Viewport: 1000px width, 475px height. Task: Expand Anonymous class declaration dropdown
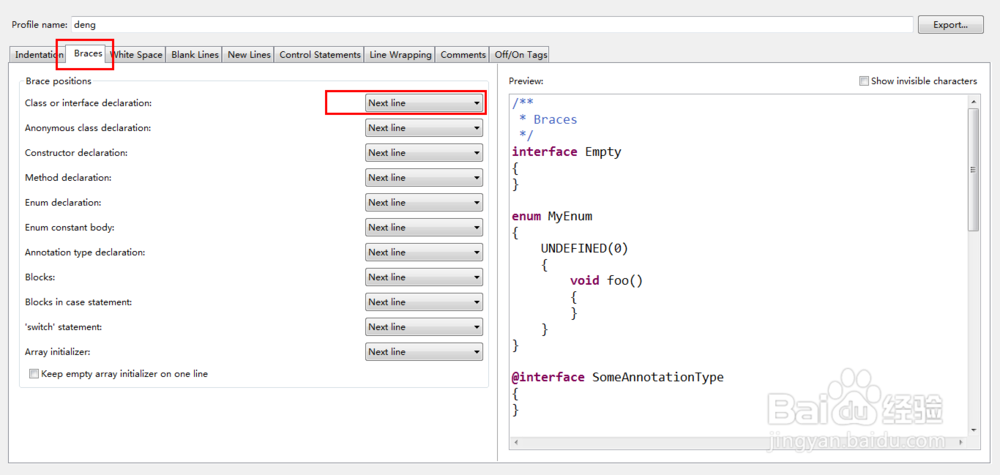click(424, 128)
